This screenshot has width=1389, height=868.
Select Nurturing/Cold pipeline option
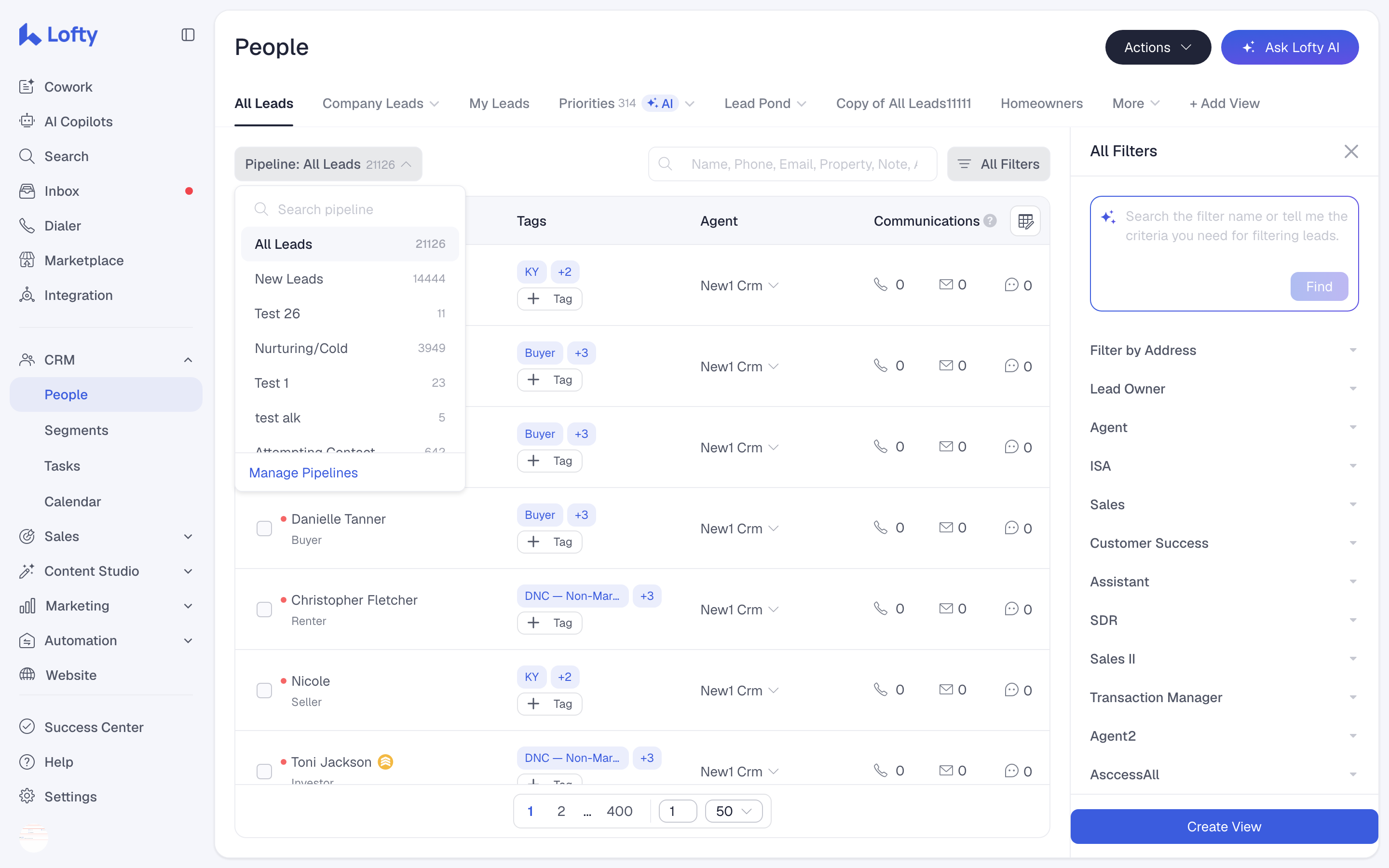[x=350, y=349]
